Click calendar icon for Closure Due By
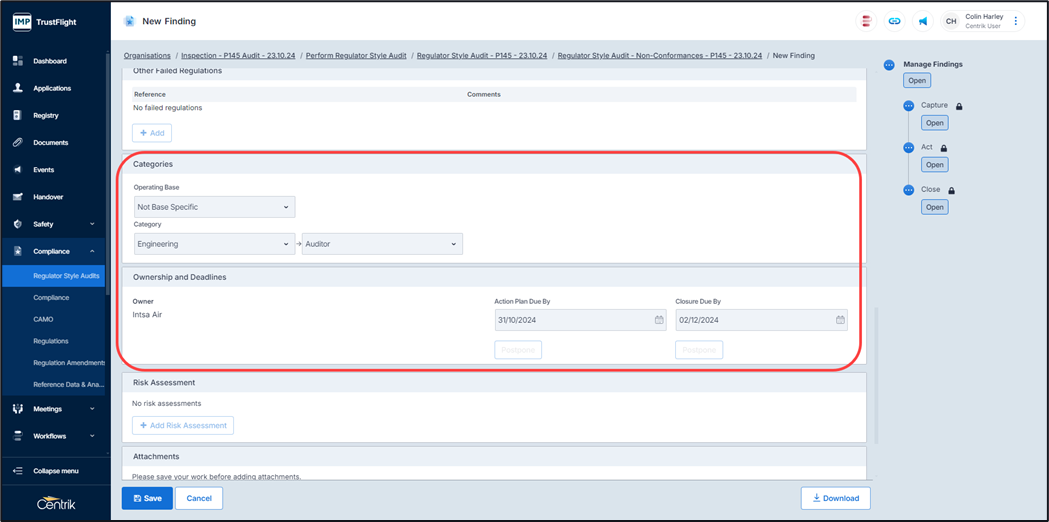The height and width of the screenshot is (522, 1049). click(x=840, y=320)
